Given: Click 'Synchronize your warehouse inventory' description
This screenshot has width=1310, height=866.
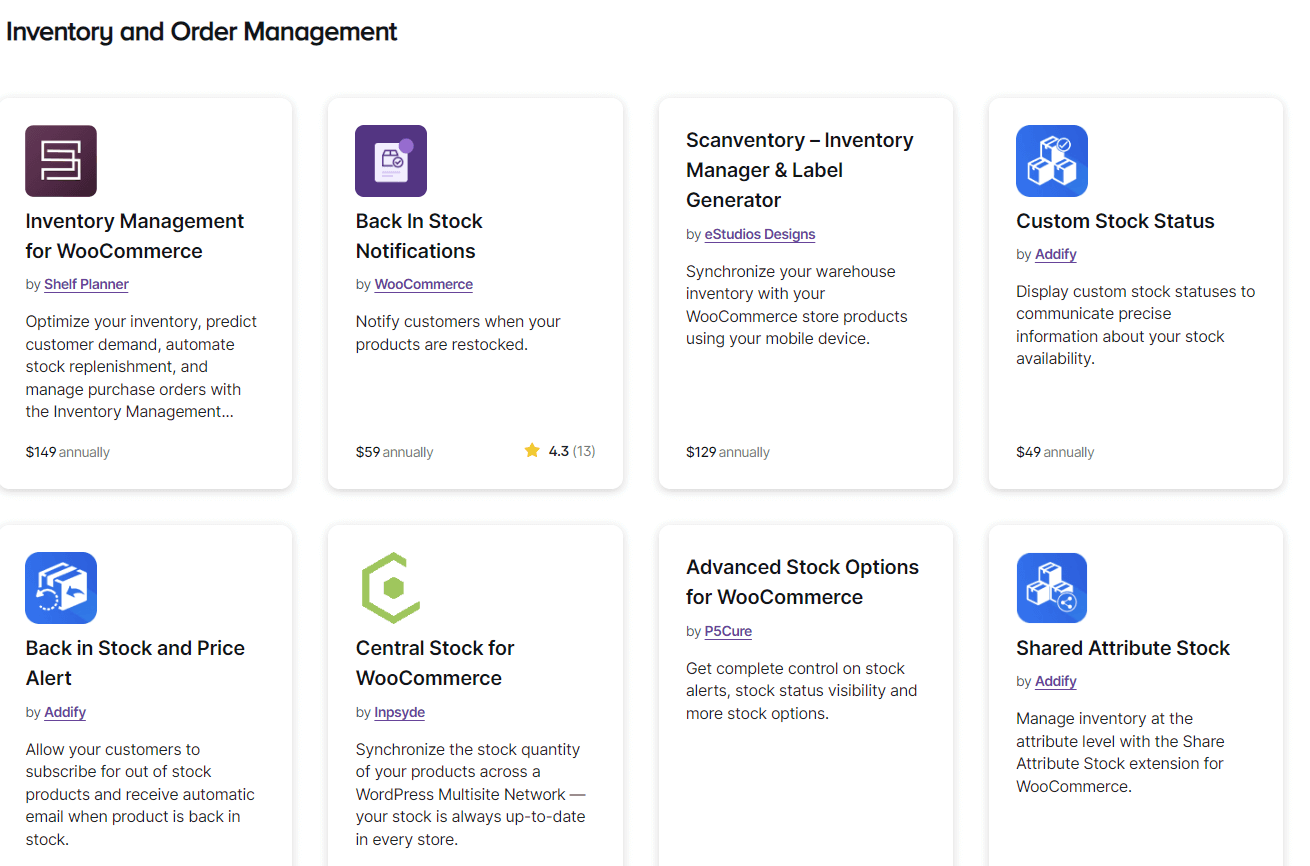Looking at the screenshot, I should pyautogui.click(x=797, y=305).
